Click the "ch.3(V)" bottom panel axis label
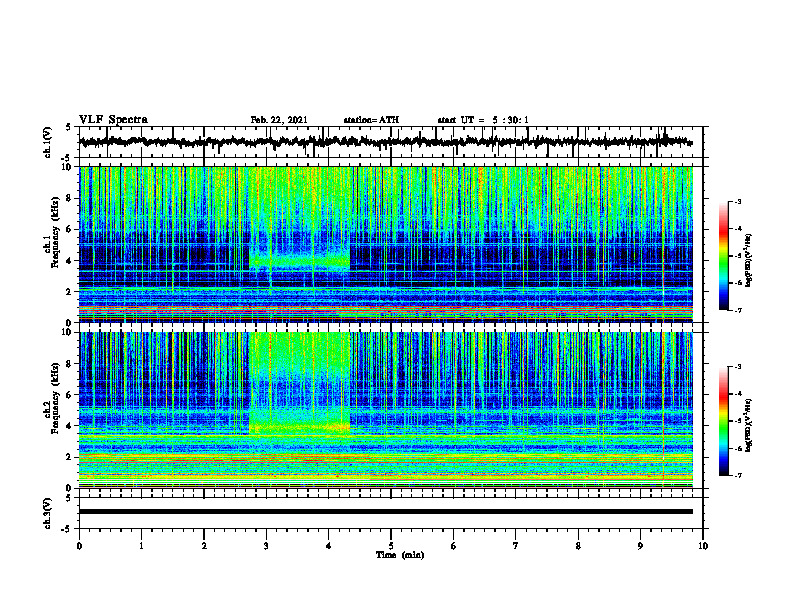 point(48,513)
